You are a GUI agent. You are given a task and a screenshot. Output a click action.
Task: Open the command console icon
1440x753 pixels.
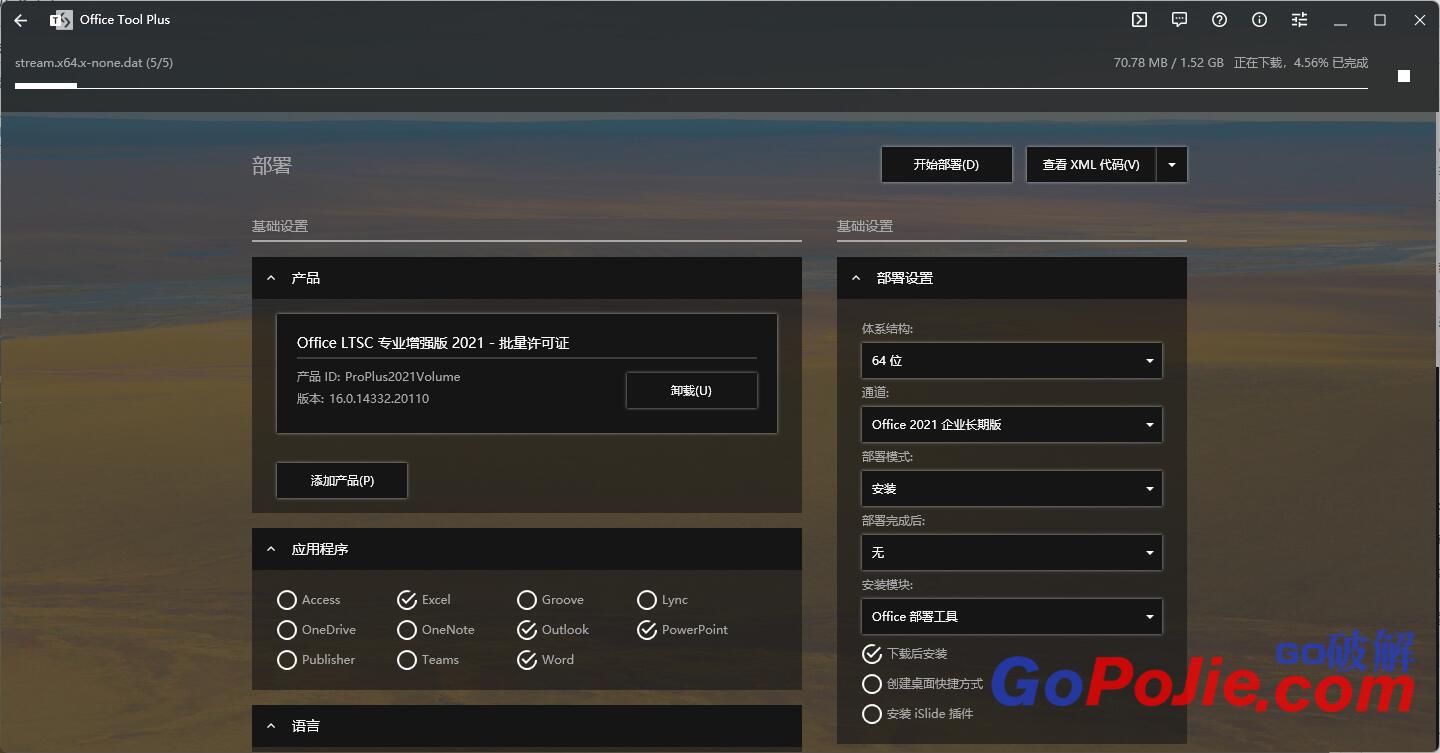pyautogui.click(x=1139, y=20)
